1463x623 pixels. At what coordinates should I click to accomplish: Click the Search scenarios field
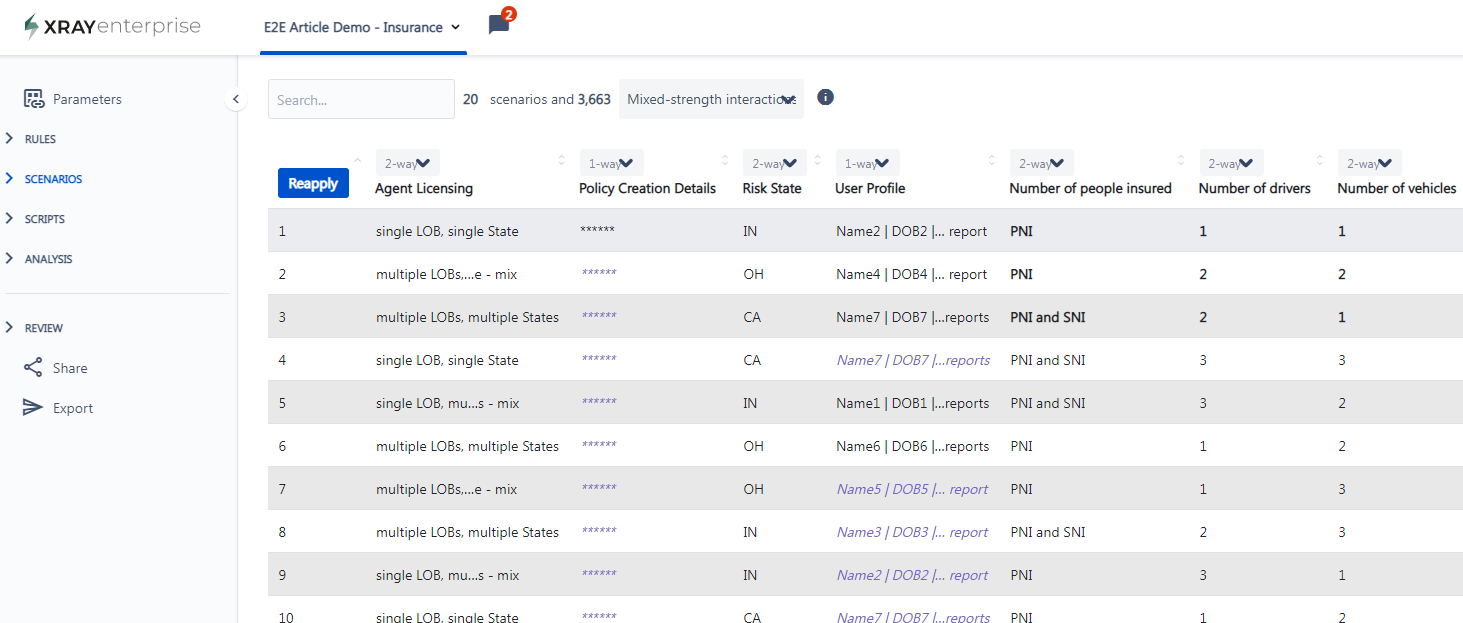pyautogui.click(x=361, y=99)
